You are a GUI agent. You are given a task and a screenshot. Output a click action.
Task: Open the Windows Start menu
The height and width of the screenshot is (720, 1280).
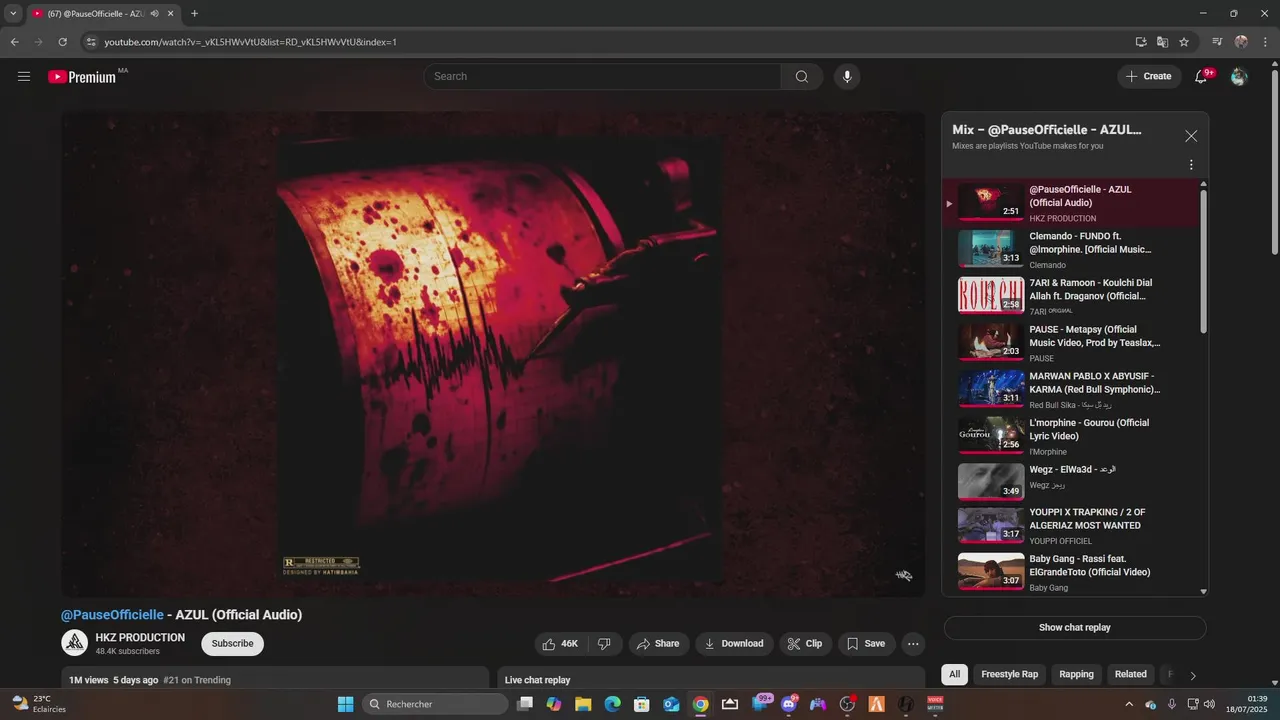tap(345, 704)
